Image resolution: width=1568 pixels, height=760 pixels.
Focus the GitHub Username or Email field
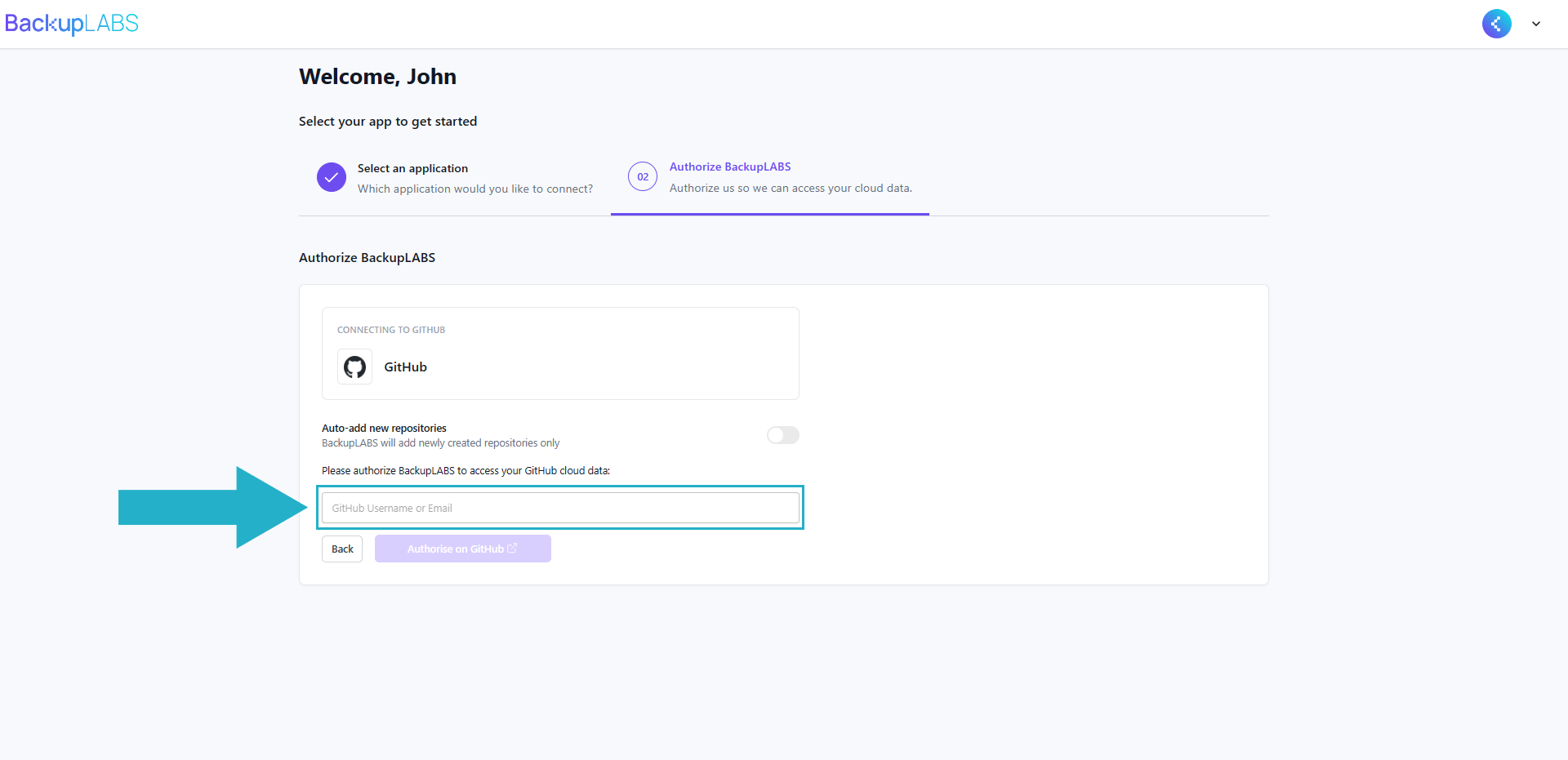[x=560, y=508]
